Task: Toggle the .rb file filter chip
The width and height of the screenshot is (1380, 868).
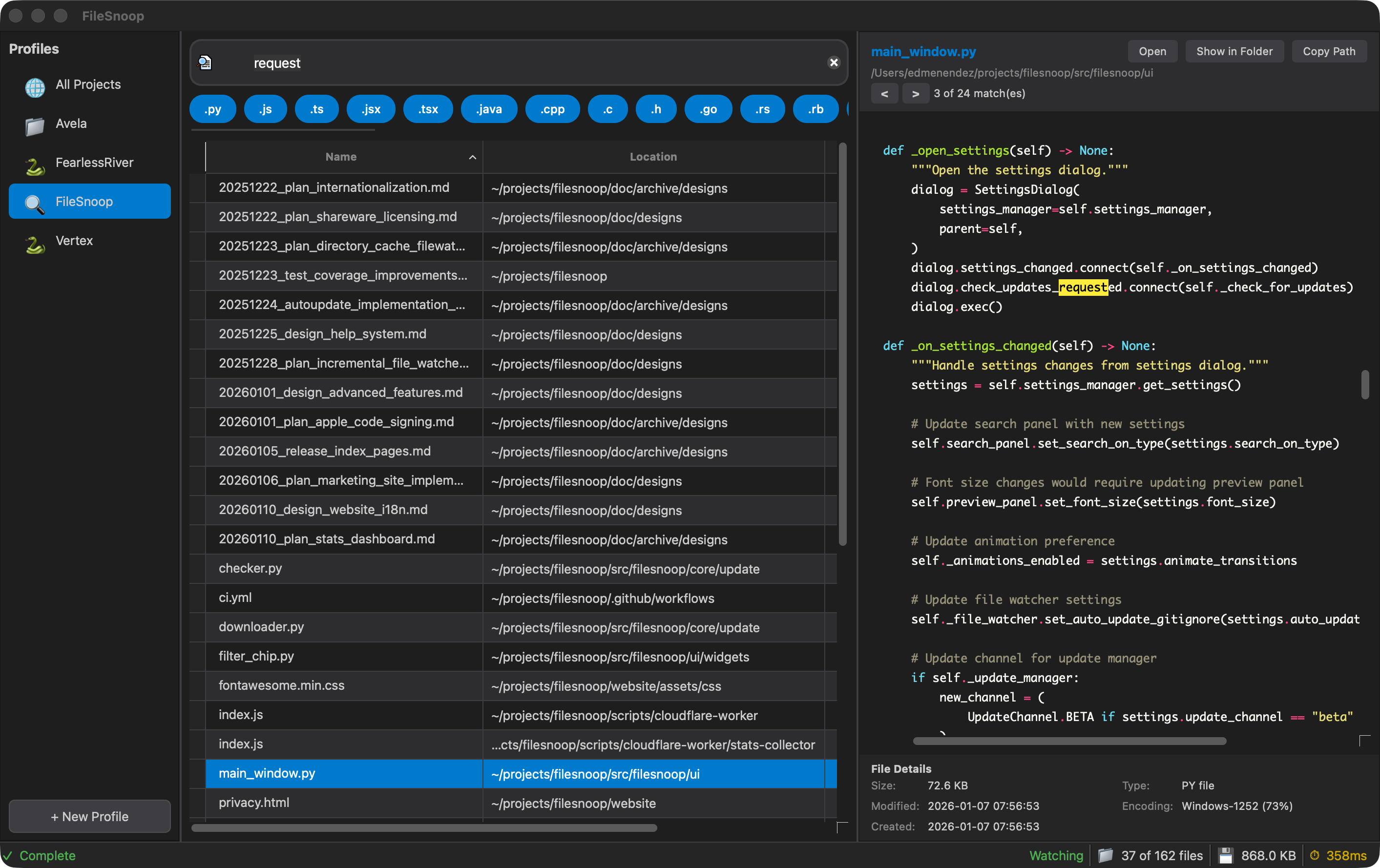Action: pos(815,109)
